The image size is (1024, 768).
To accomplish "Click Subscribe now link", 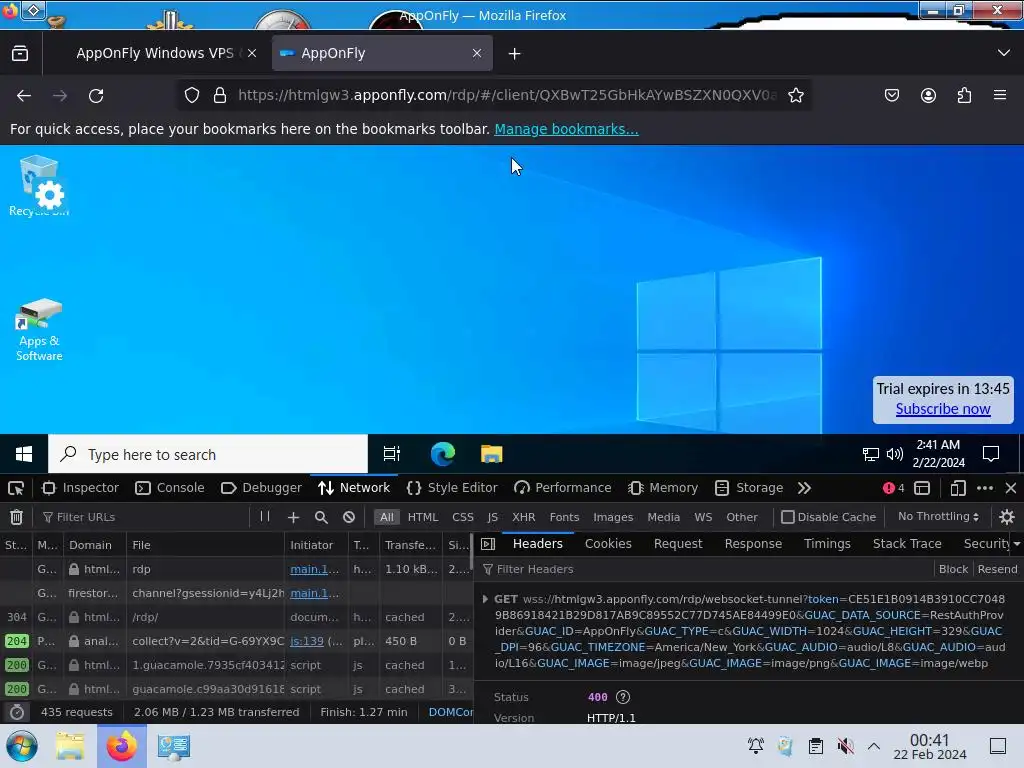I will click(943, 409).
